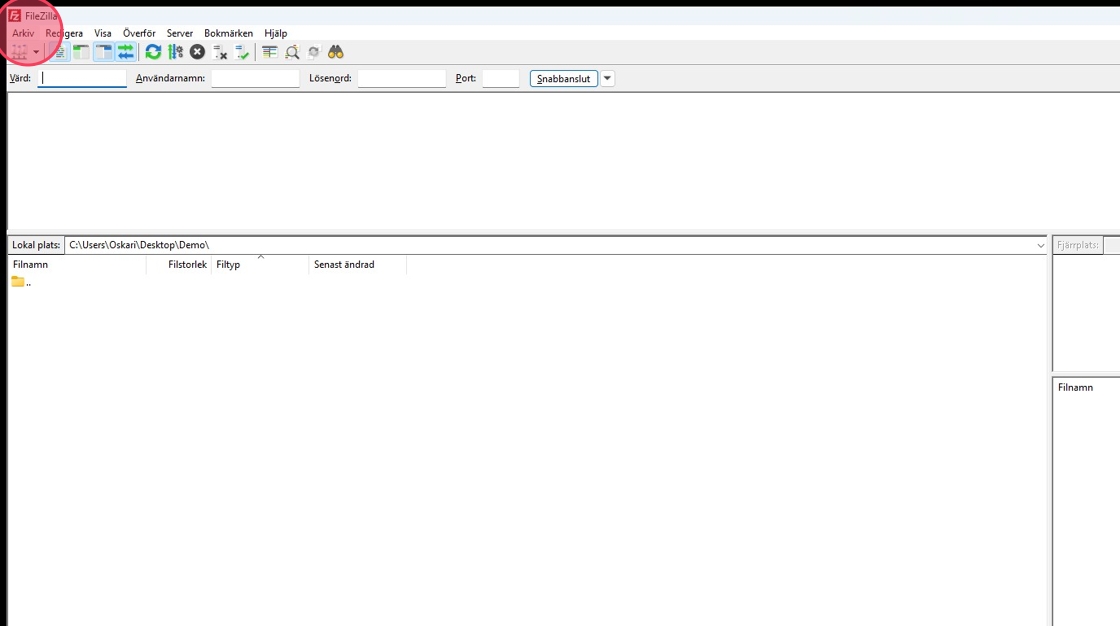Toggle remote directory tree view
The height and width of the screenshot is (626, 1120).
pyautogui.click(x=103, y=52)
